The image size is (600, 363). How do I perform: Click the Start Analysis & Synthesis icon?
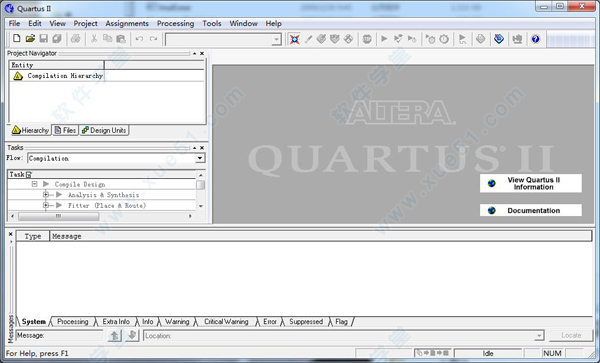tap(398, 39)
